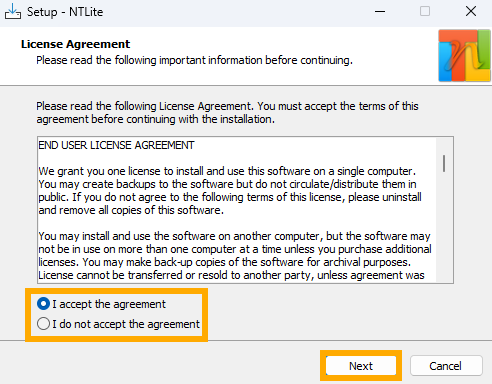Click the "You must accept the terms" instruction text
This screenshot has height=384, width=492.
coord(338,106)
